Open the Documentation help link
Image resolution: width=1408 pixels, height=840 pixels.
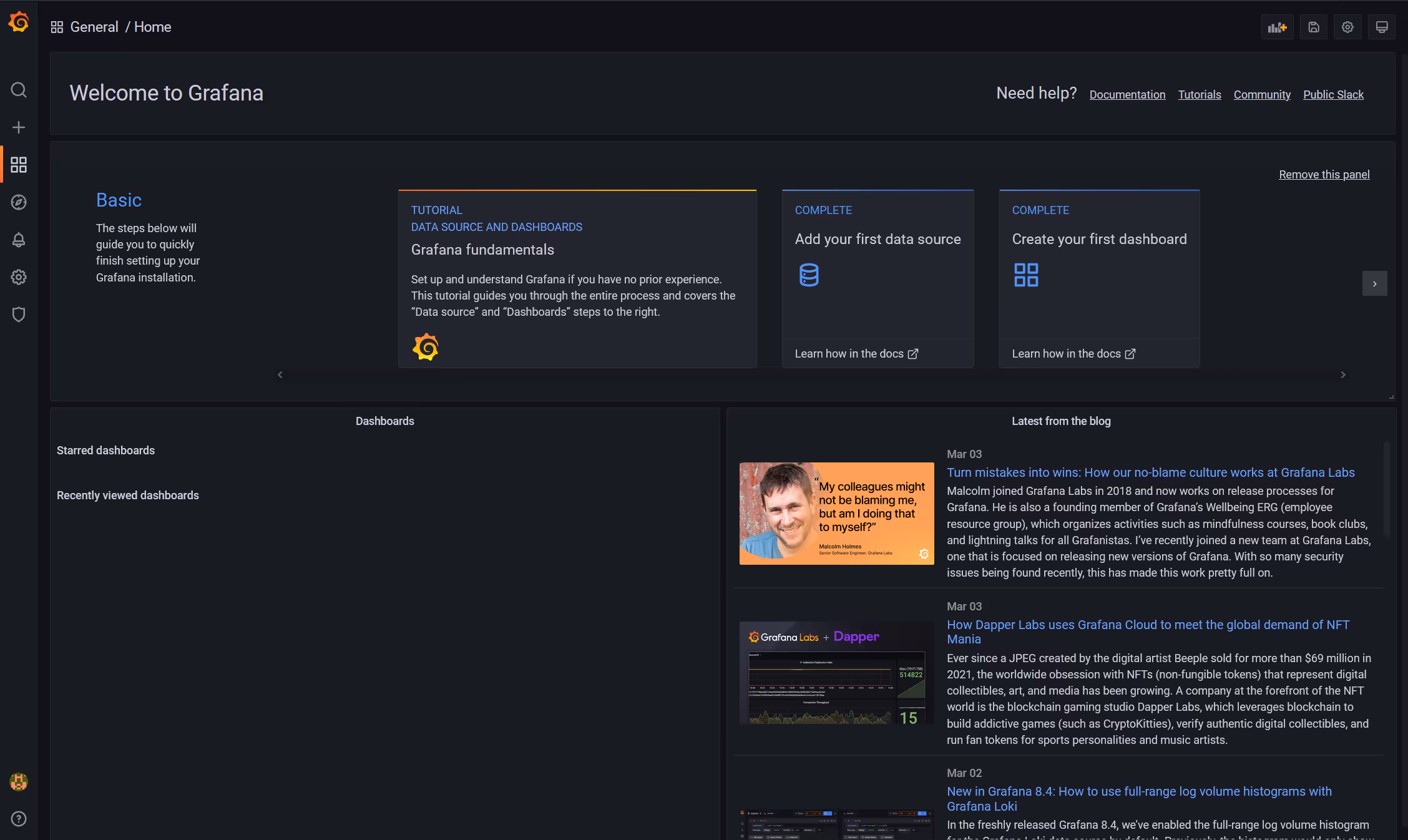click(1127, 95)
